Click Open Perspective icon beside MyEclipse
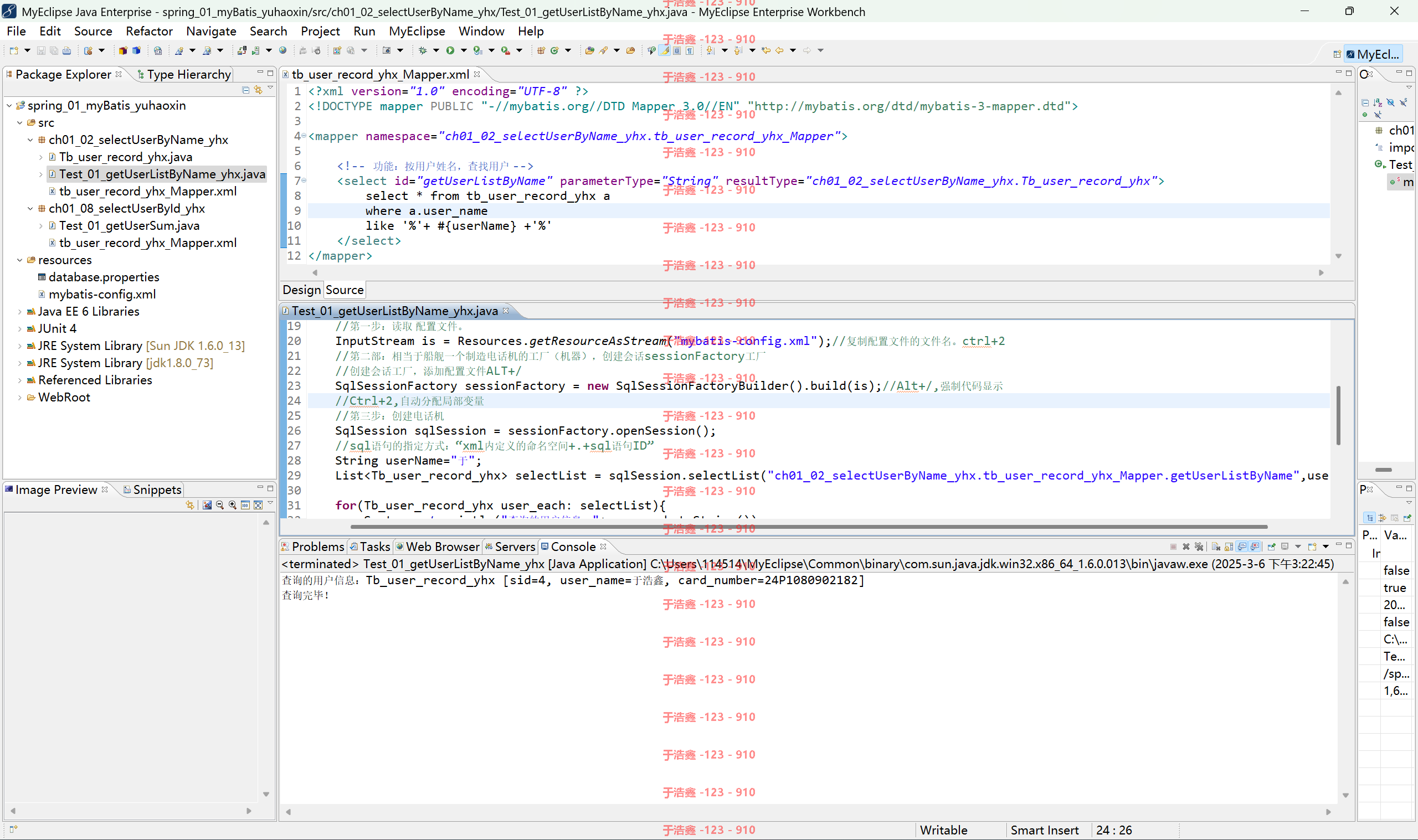This screenshot has width=1418, height=840. (1337, 54)
